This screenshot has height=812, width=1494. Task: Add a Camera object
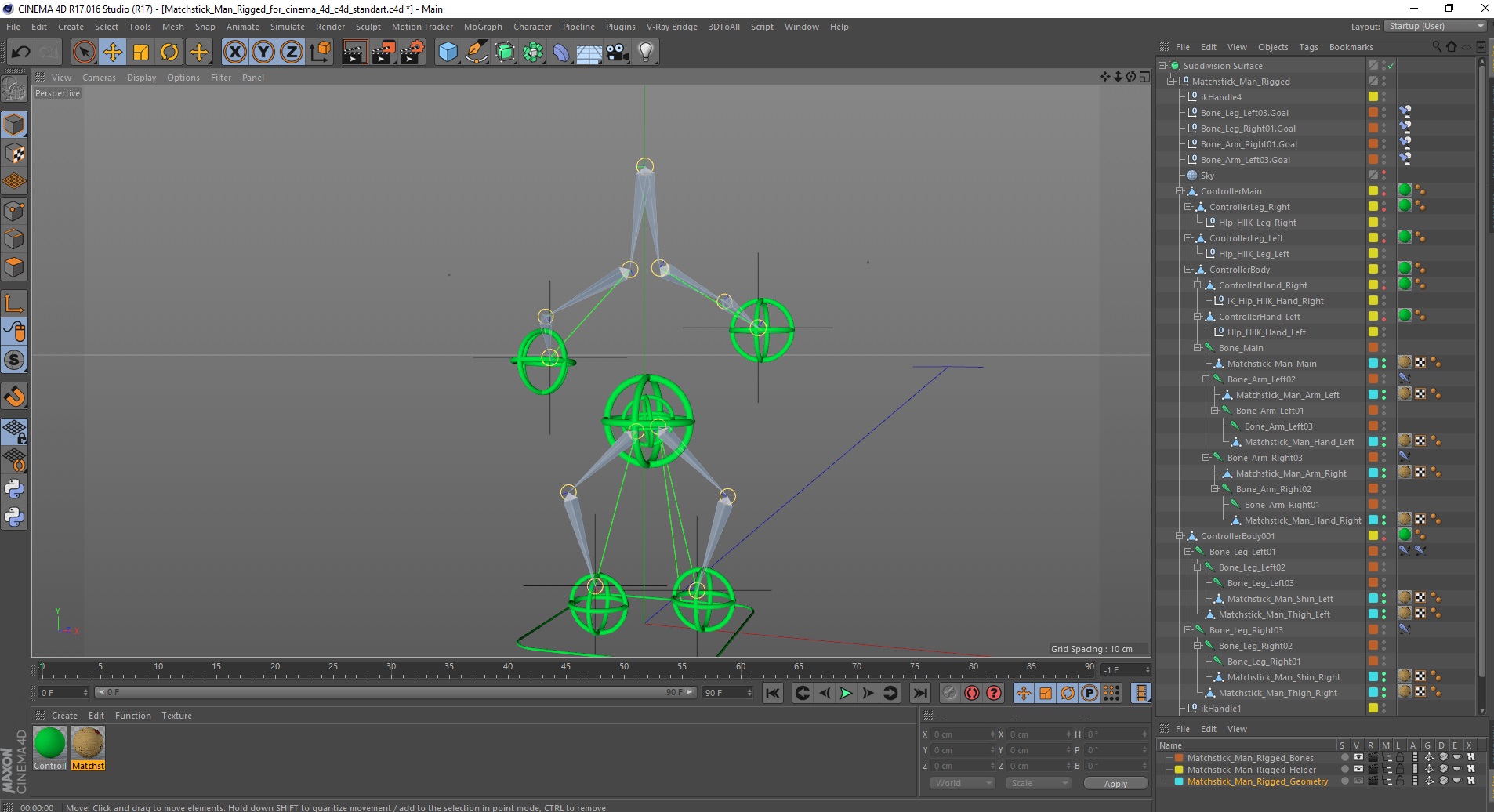pyautogui.click(x=618, y=52)
